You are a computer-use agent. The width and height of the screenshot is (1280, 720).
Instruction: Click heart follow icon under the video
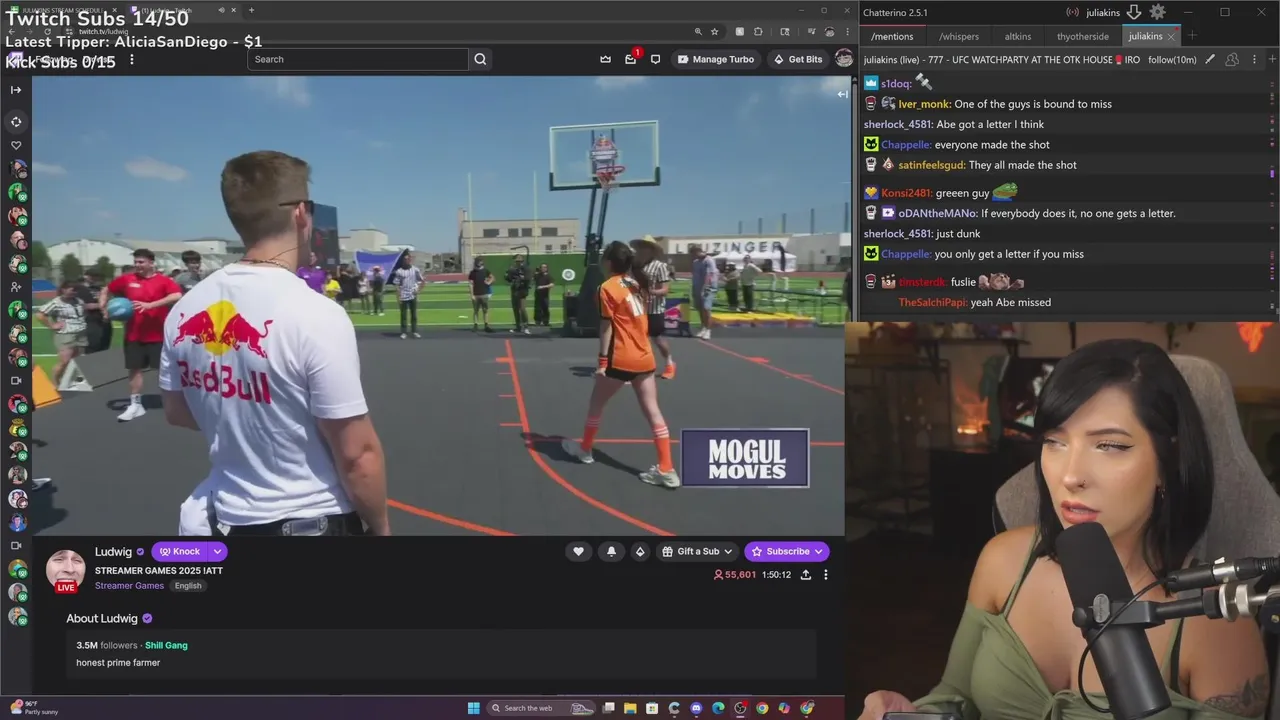click(x=578, y=551)
